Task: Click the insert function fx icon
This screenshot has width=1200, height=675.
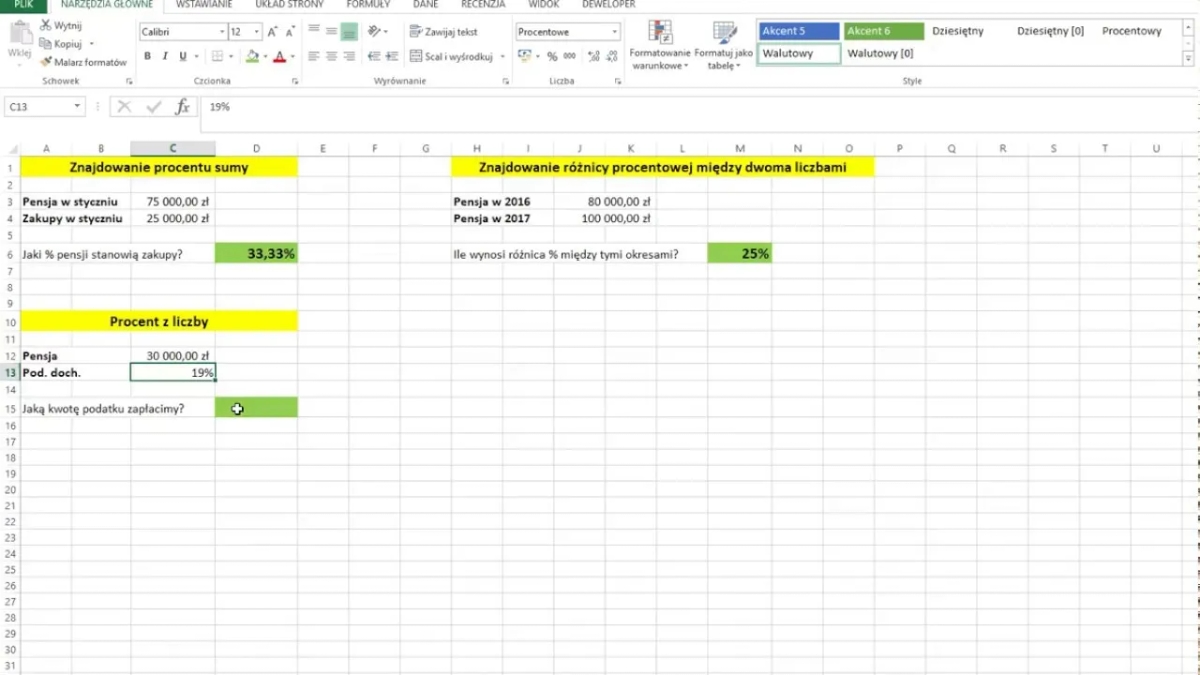Action: [182, 107]
